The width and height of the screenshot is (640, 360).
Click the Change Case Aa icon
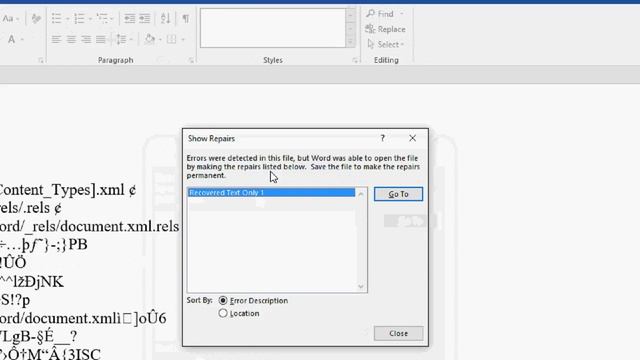(x=8, y=18)
